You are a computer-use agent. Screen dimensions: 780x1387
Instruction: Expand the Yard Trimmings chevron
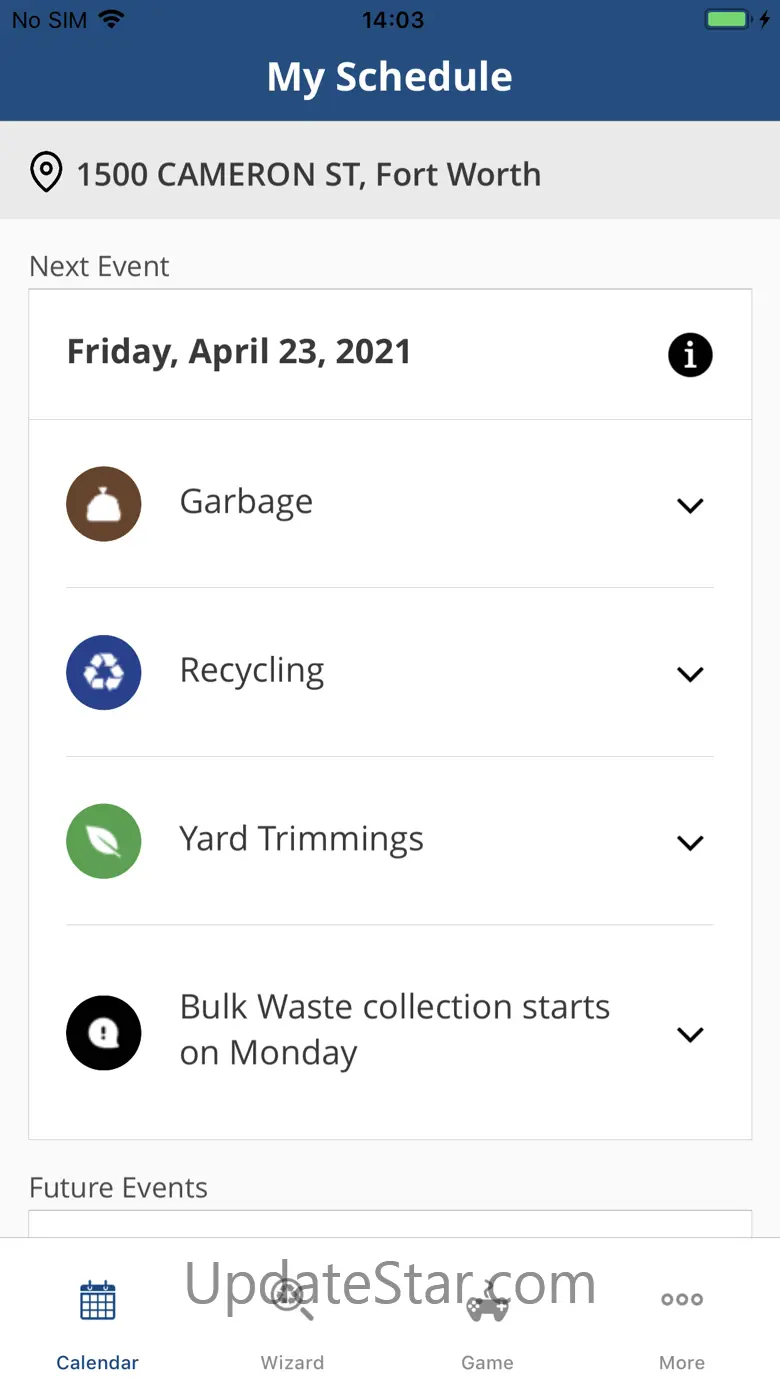(x=690, y=843)
